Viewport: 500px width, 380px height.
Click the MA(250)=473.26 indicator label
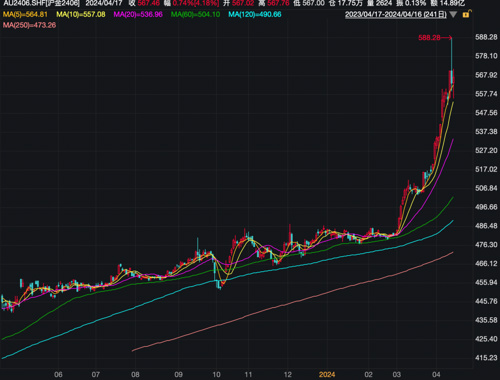tap(29, 25)
